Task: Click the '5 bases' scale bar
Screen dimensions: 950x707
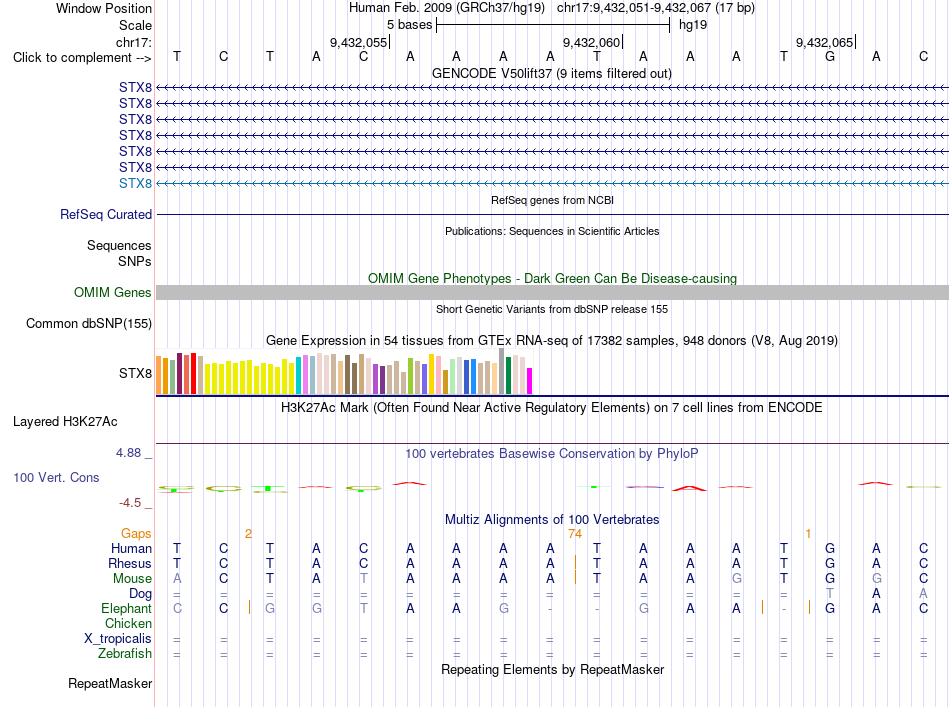Action: click(553, 25)
